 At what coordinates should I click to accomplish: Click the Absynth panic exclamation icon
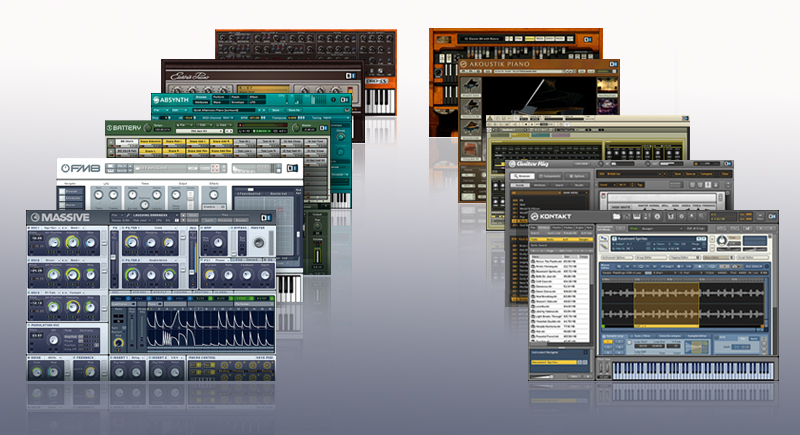[333, 99]
